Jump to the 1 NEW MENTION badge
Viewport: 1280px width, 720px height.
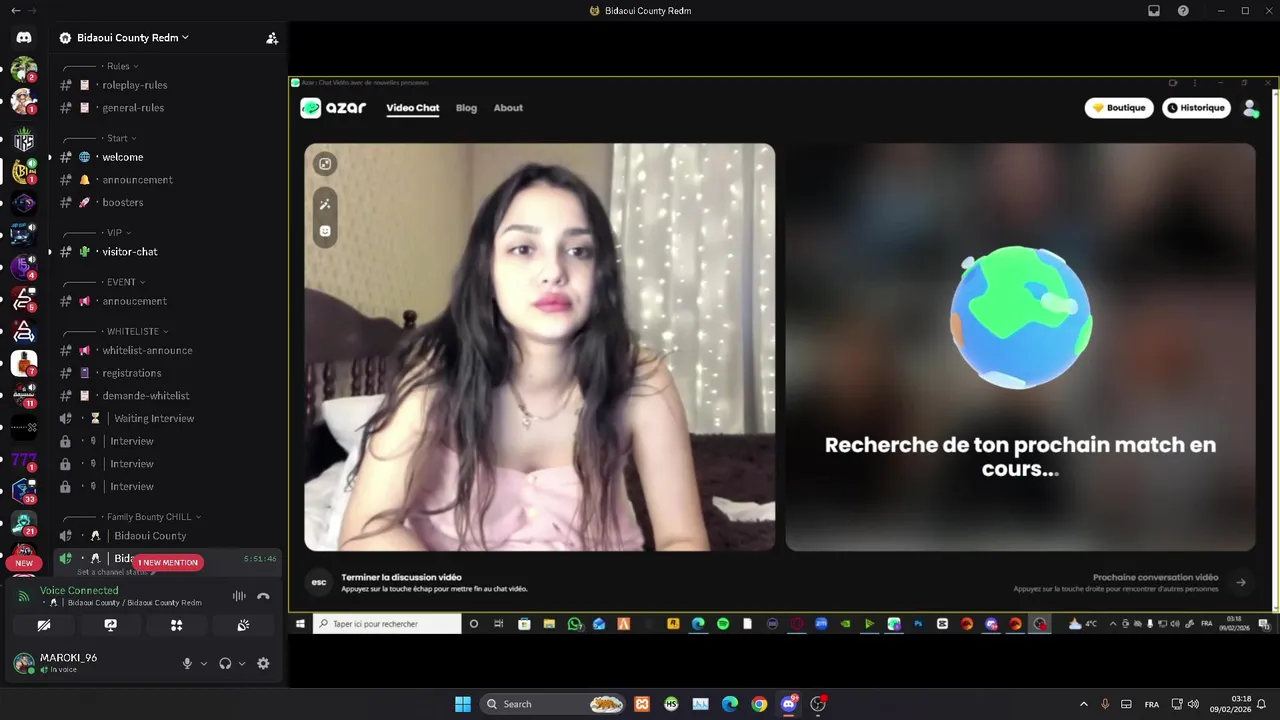[168, 562]
